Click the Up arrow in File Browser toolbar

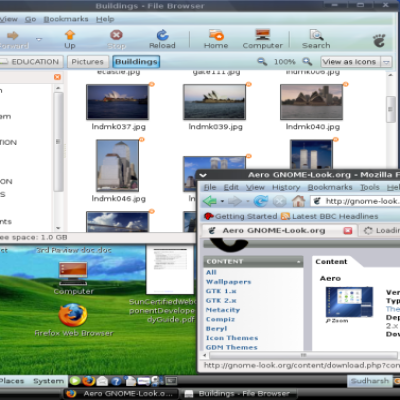click(70, 35)
